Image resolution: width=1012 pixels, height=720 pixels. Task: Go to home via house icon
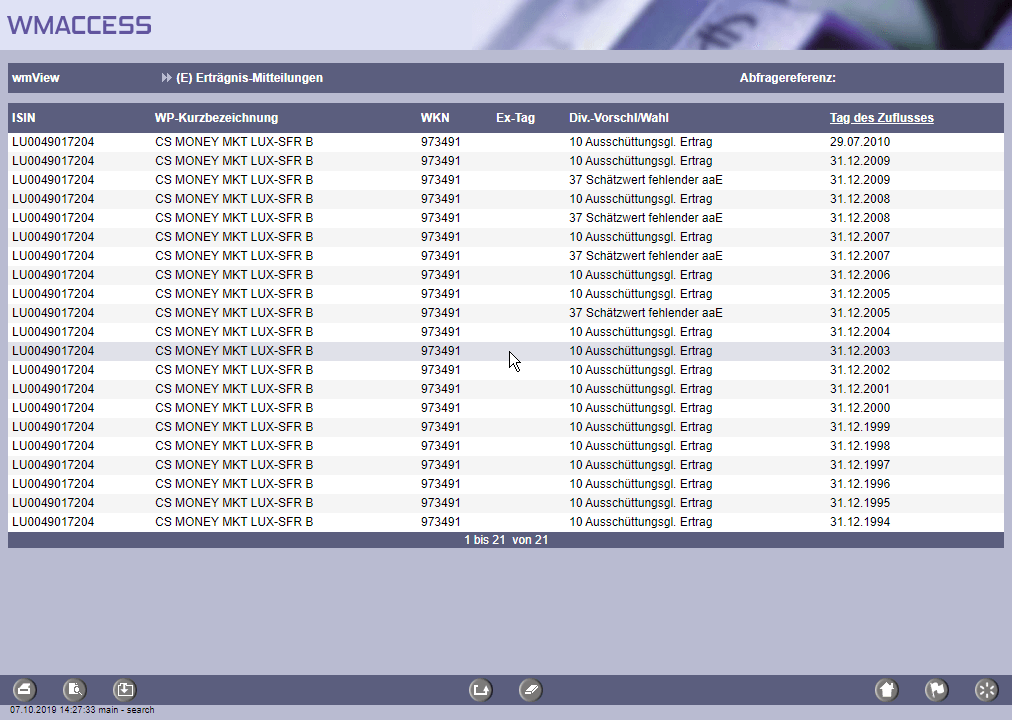(x=886, y=689)
